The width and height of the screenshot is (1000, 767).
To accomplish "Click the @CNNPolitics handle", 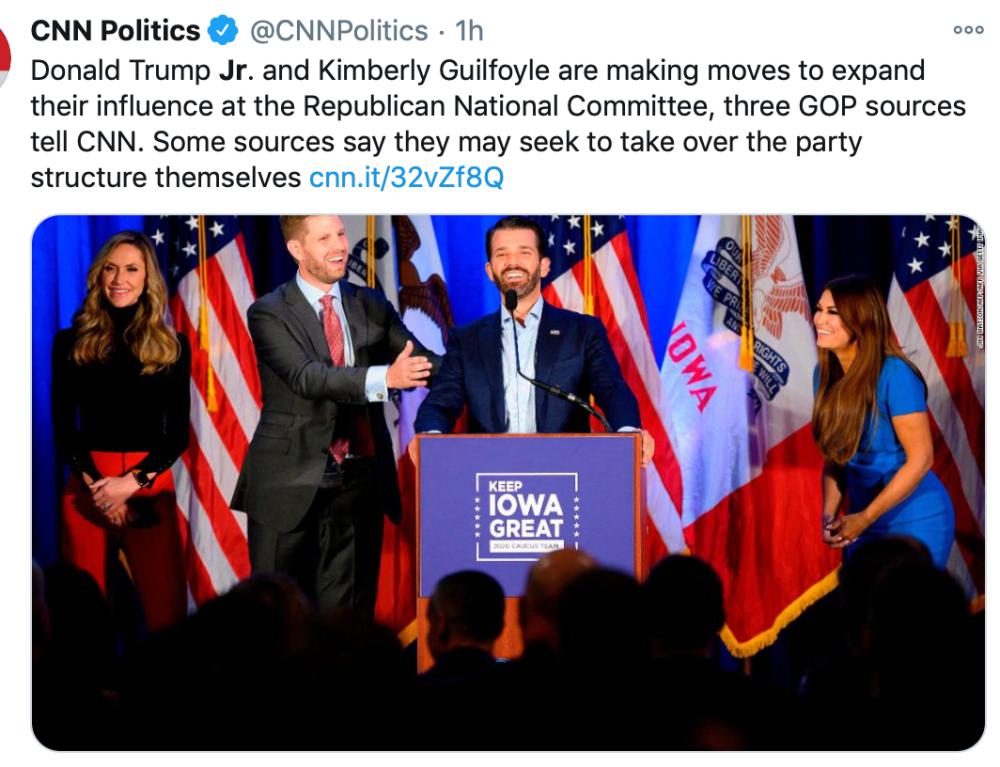I will pos(338,32).
